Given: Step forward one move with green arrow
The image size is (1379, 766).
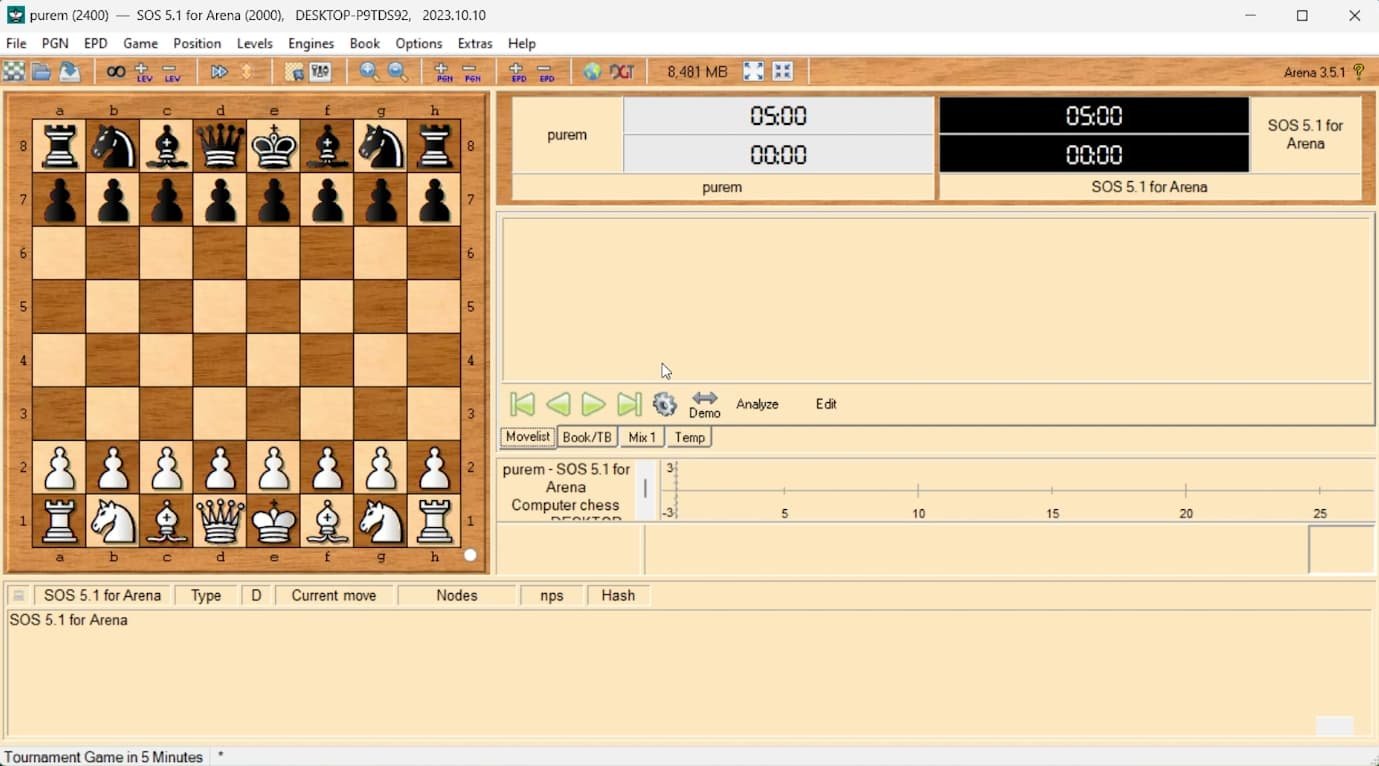Looking at the screenshot, I should click(593, 404).
